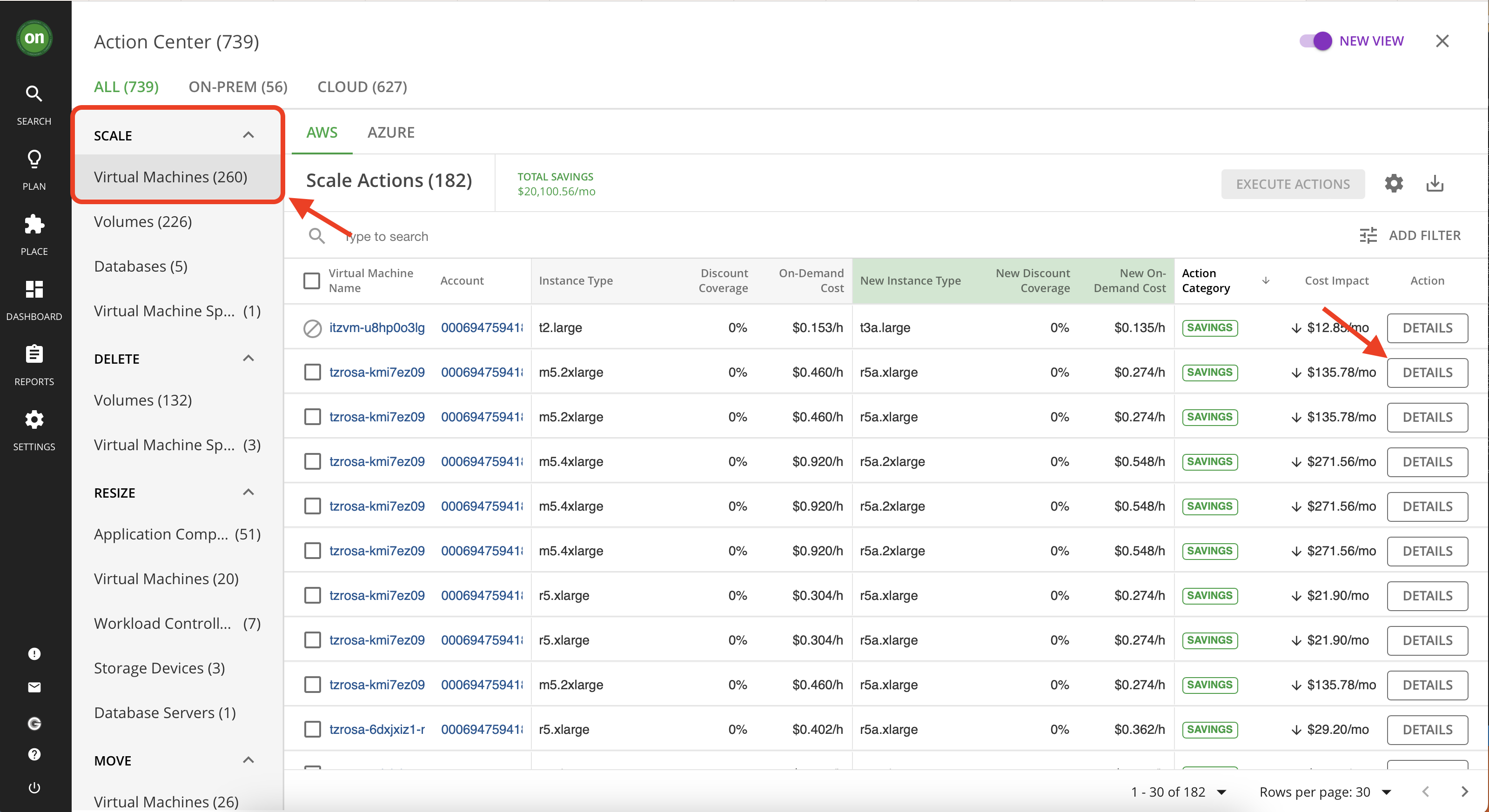Click SAVINGS badge in itzvm-u8hp0o3lg row
1489x812 pixels.
pyautogui.click(x=1210, y=328)
